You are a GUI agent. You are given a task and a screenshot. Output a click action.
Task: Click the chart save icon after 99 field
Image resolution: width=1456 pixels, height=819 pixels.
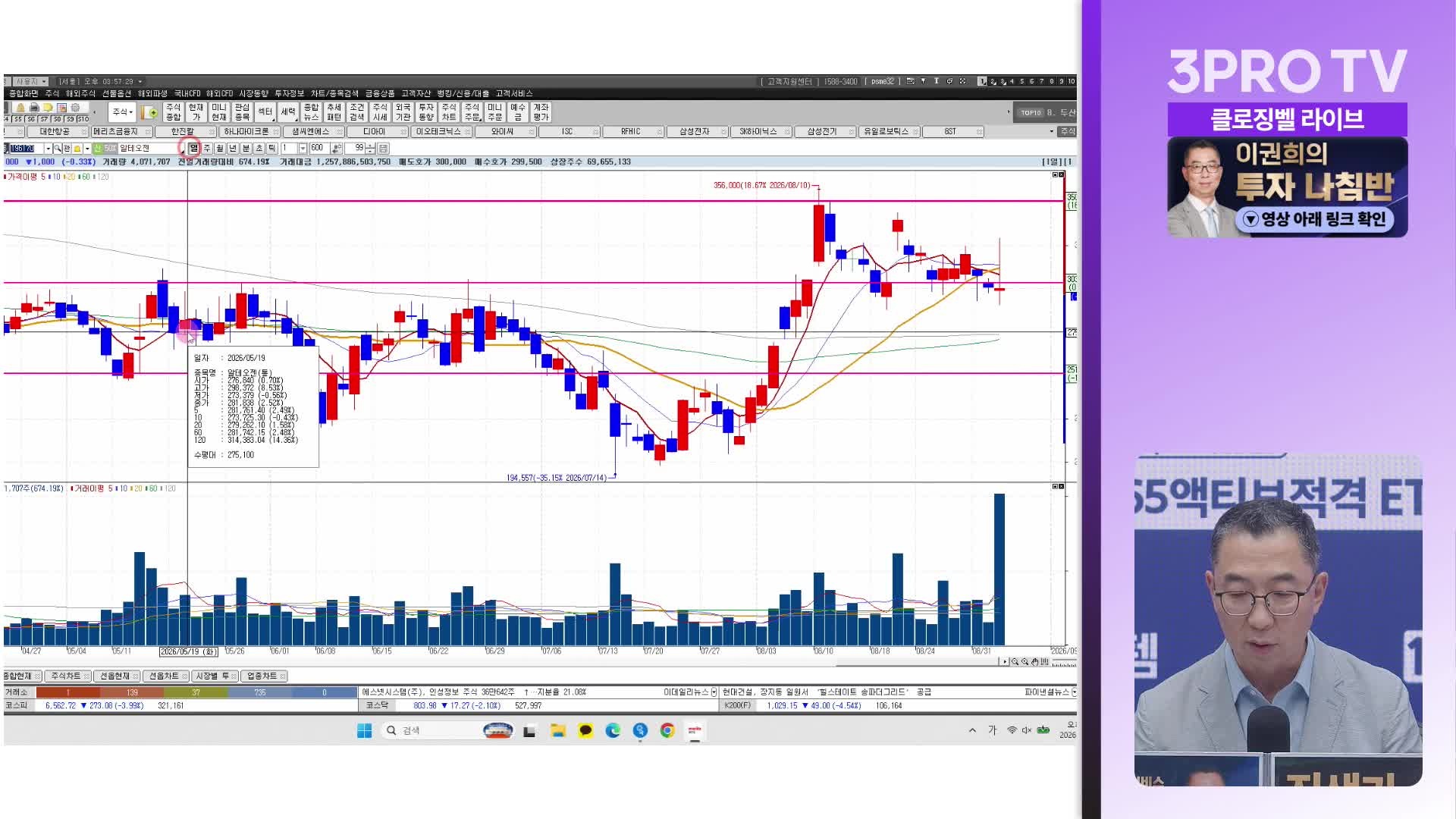click(383, 148)
